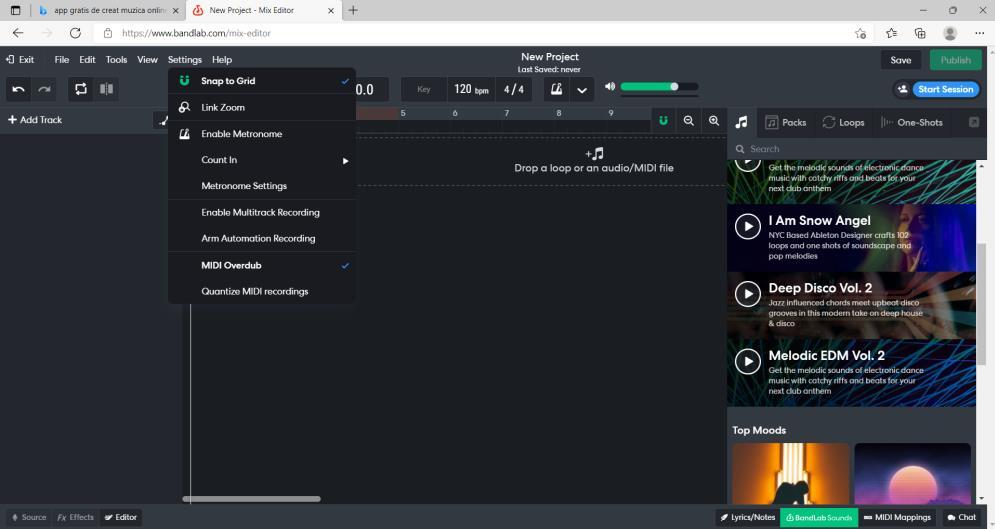995x529 pixels.
Task: Click Add Track
Action: click(35, 119)
